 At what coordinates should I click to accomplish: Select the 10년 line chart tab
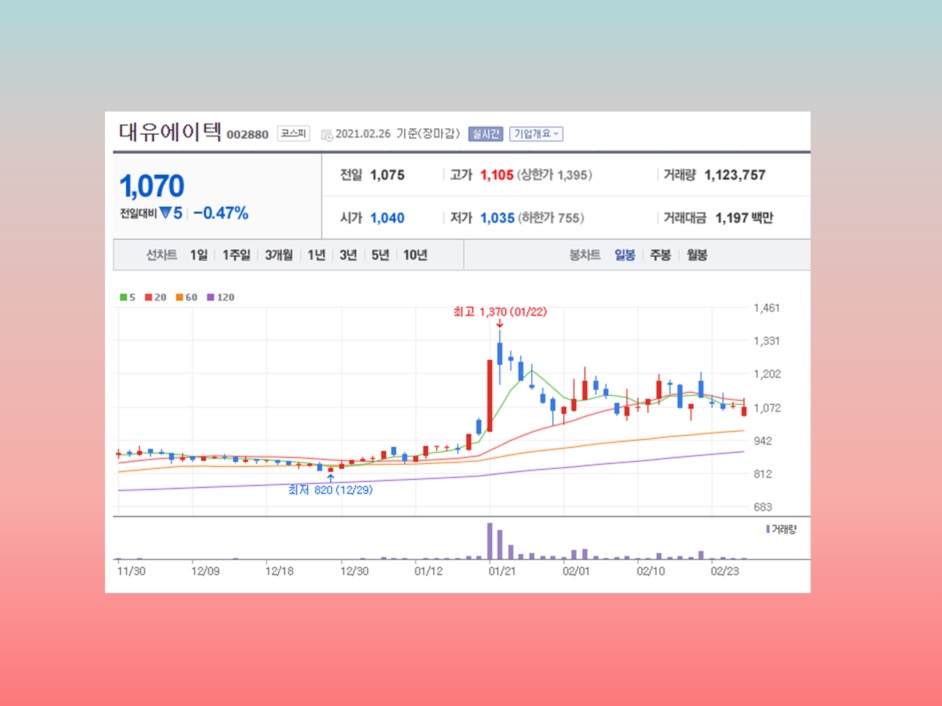[415, 255]
